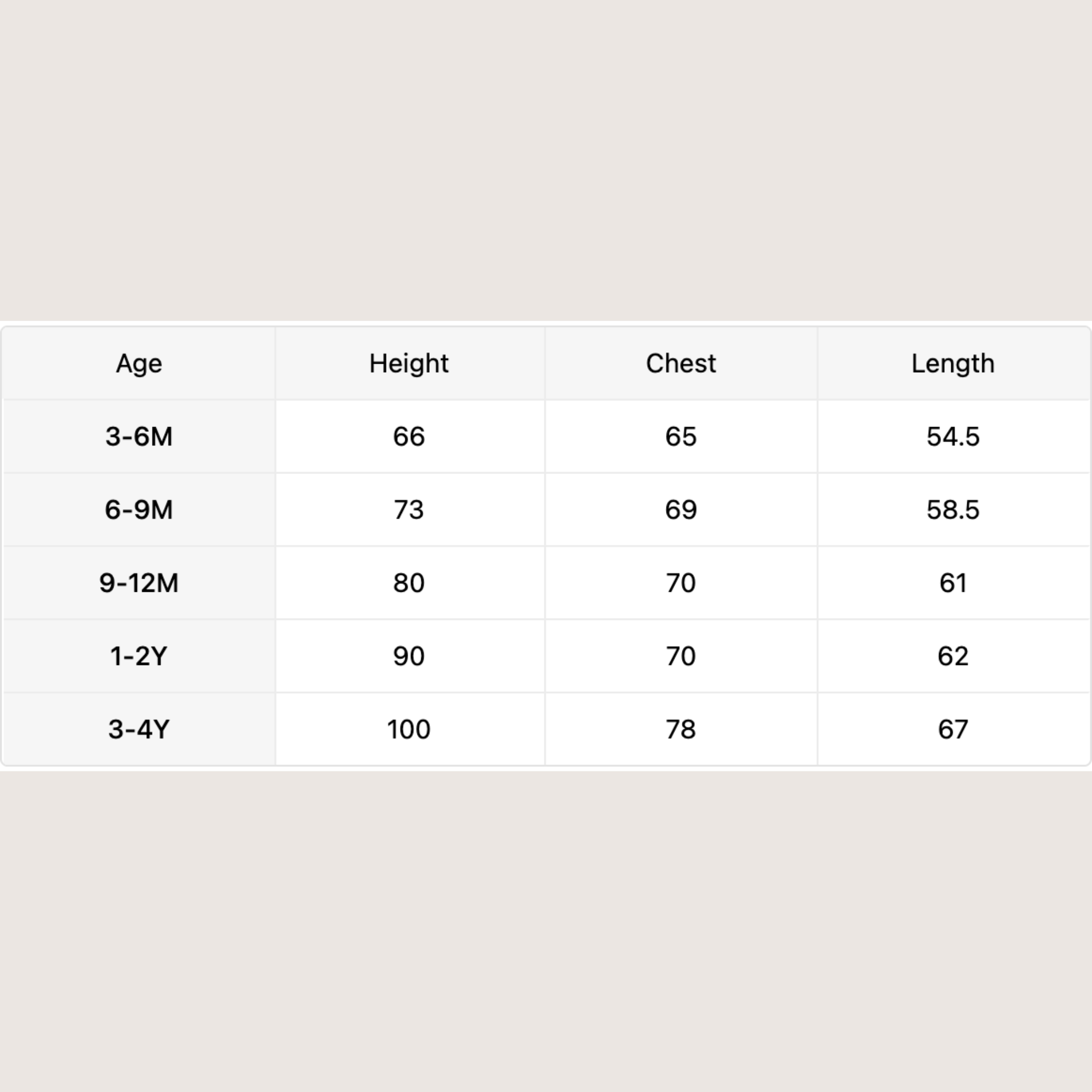Screen dimensions: 1092x1092
Task: Click length value 54.5 in 3-6M row
Action: (952, 436)
